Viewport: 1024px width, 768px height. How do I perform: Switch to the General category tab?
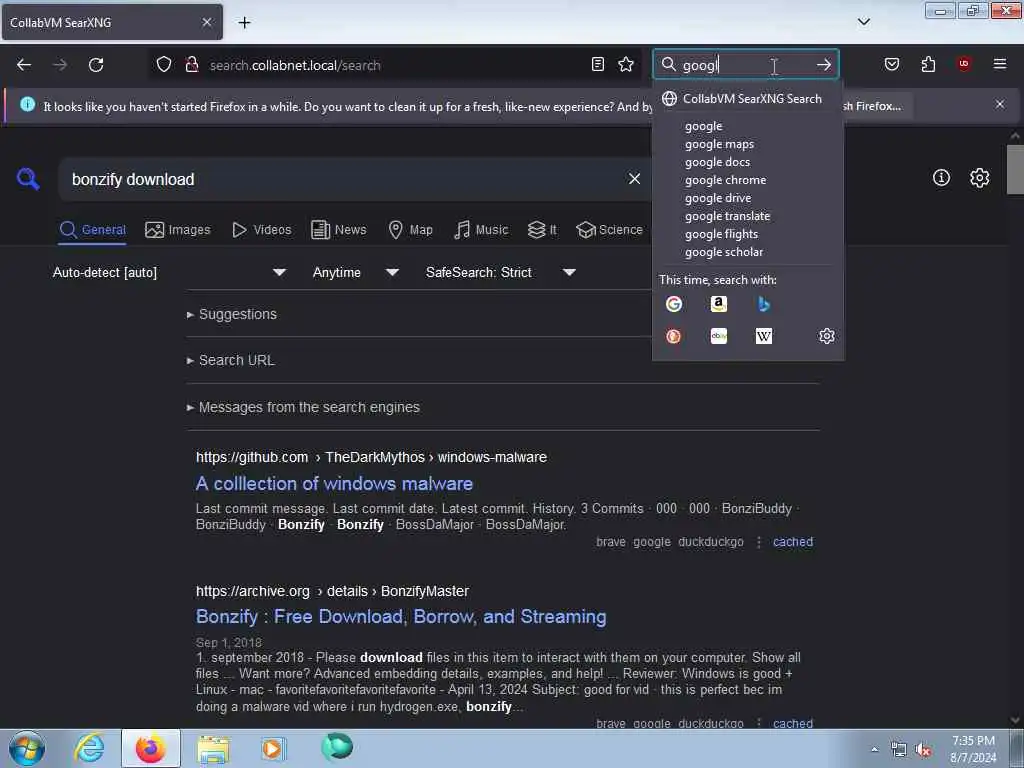point(92,230)
